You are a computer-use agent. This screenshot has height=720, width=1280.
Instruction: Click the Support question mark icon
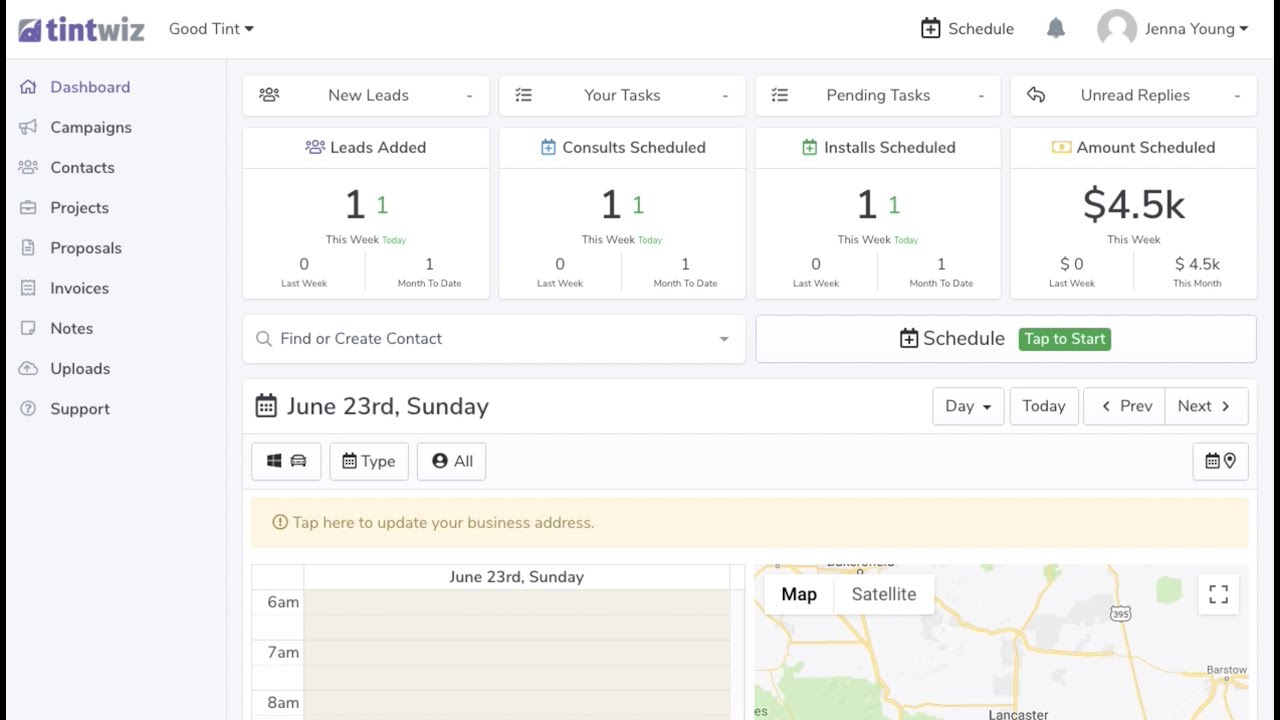tap(29, 408)
